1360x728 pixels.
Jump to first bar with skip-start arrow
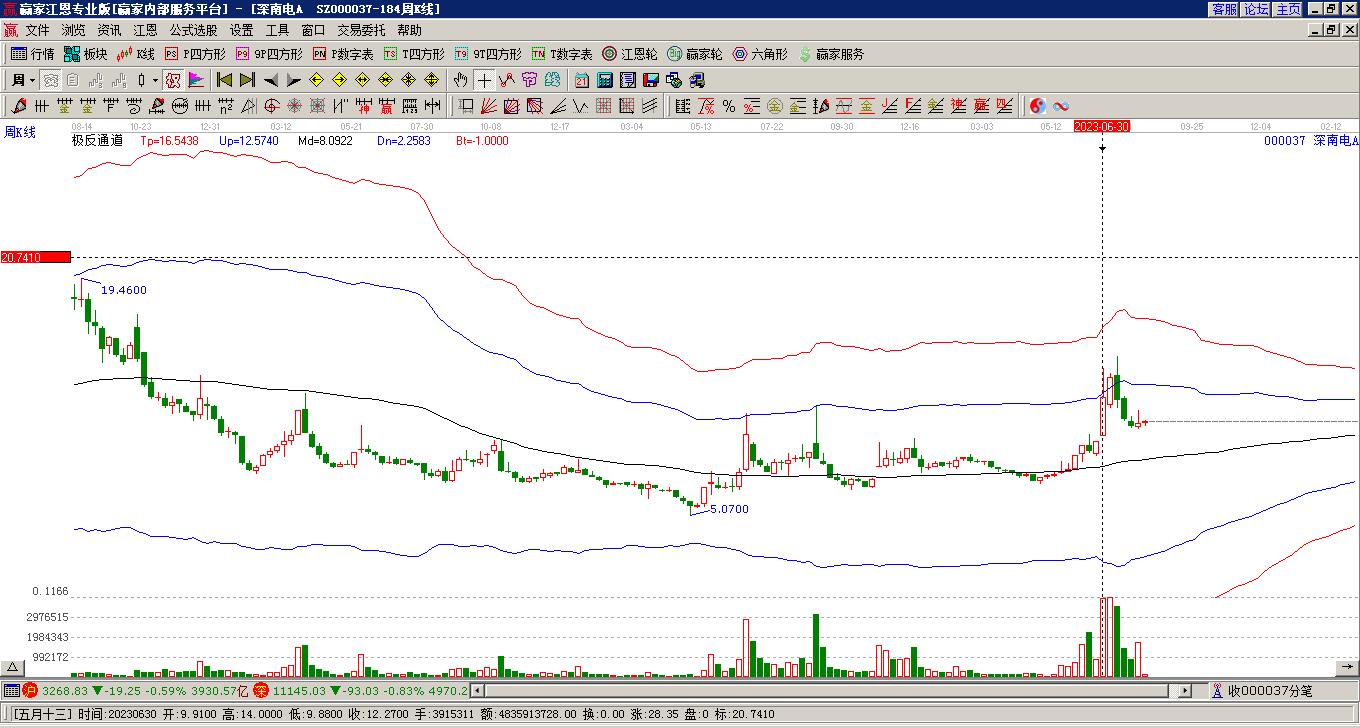(x=225, y=80)
